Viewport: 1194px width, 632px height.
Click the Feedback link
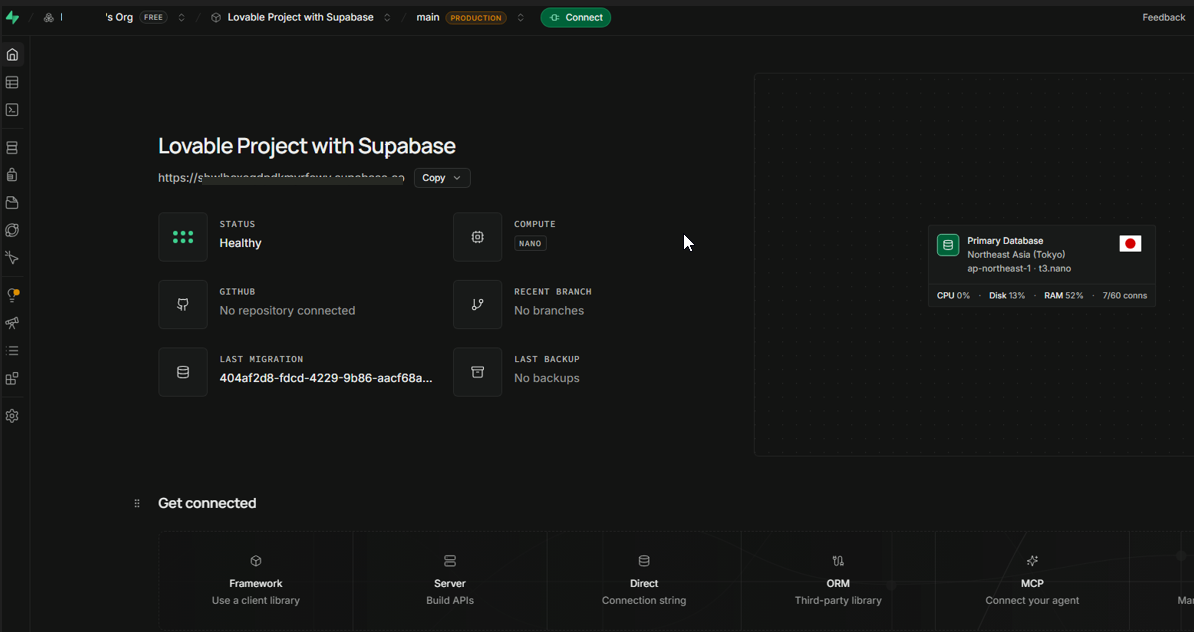pyautogui.click(x=1164, y=18)
